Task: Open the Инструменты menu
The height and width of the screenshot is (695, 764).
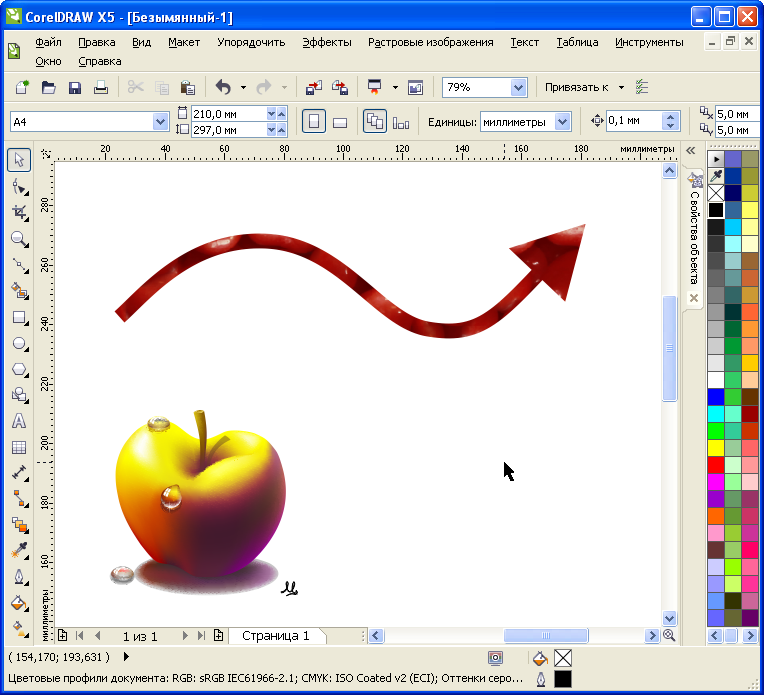Action: tap(649, 42)
